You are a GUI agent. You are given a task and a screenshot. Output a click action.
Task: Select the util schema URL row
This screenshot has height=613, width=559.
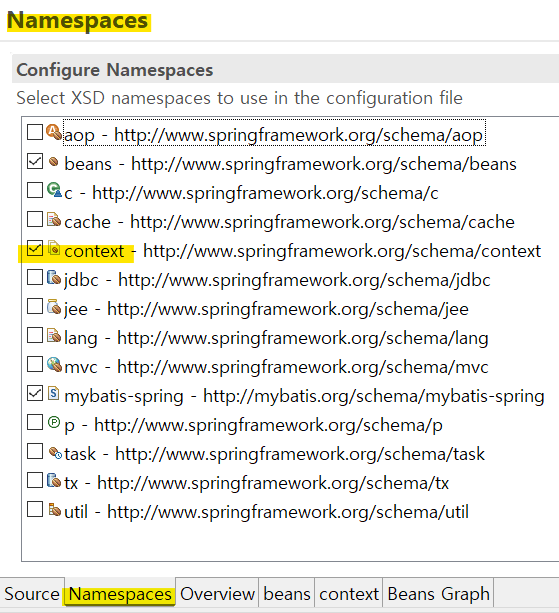pyautogui.click(x=266, y=512)
